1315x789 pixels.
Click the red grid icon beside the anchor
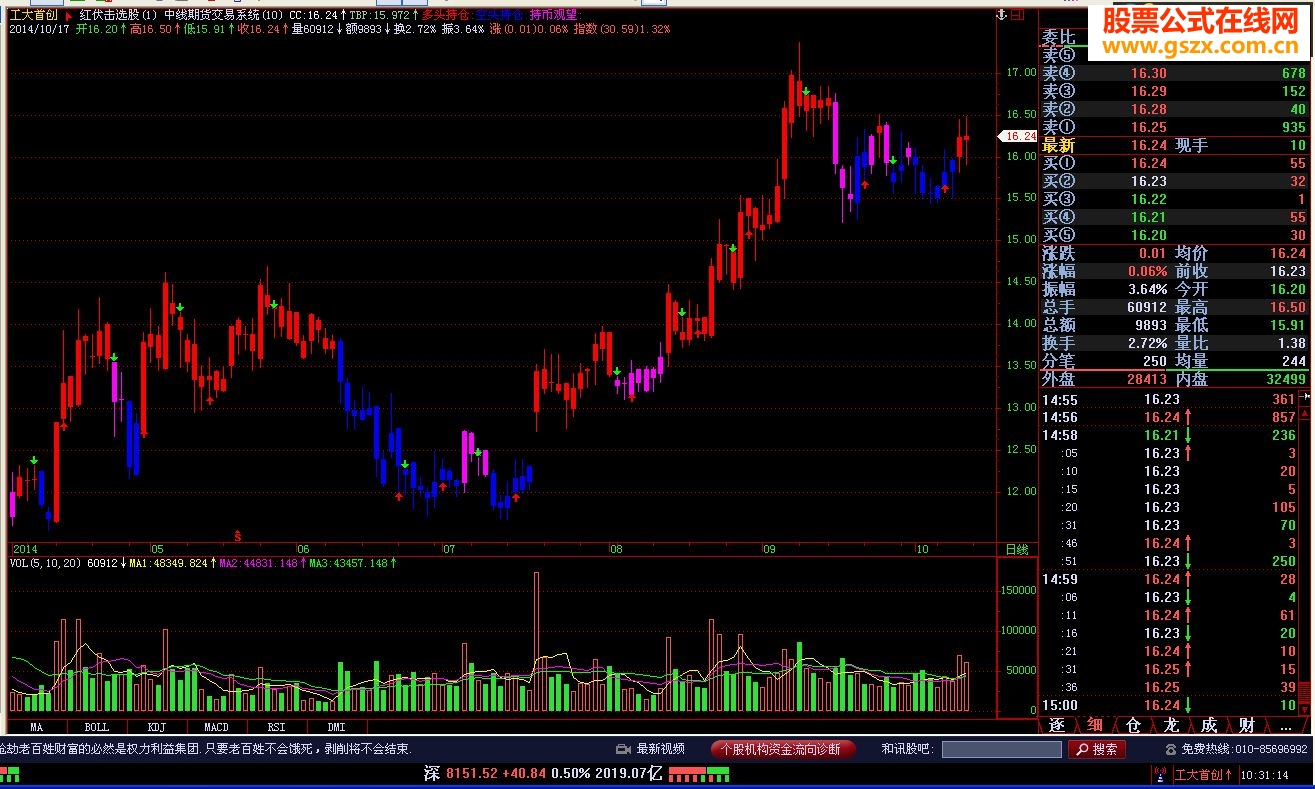(1017, 15)
